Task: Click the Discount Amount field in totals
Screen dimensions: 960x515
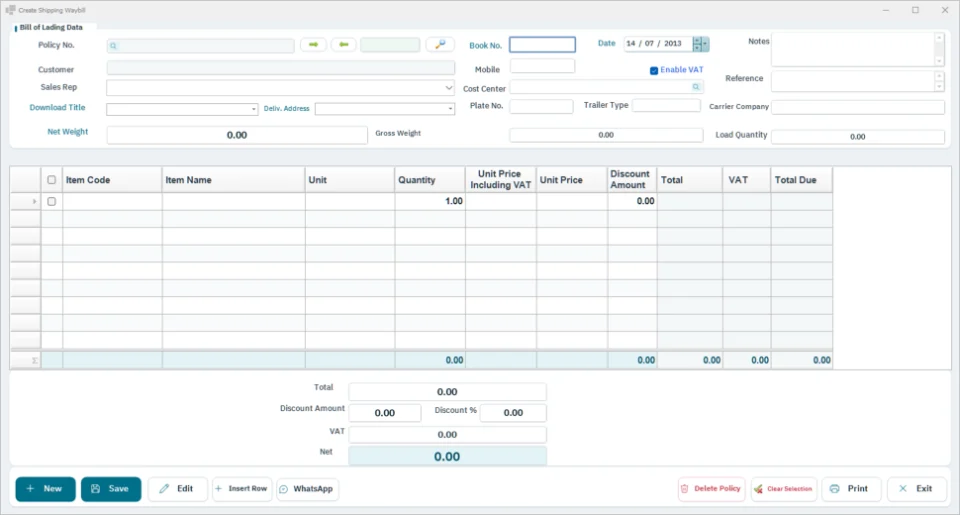Action: click(384, 413)
